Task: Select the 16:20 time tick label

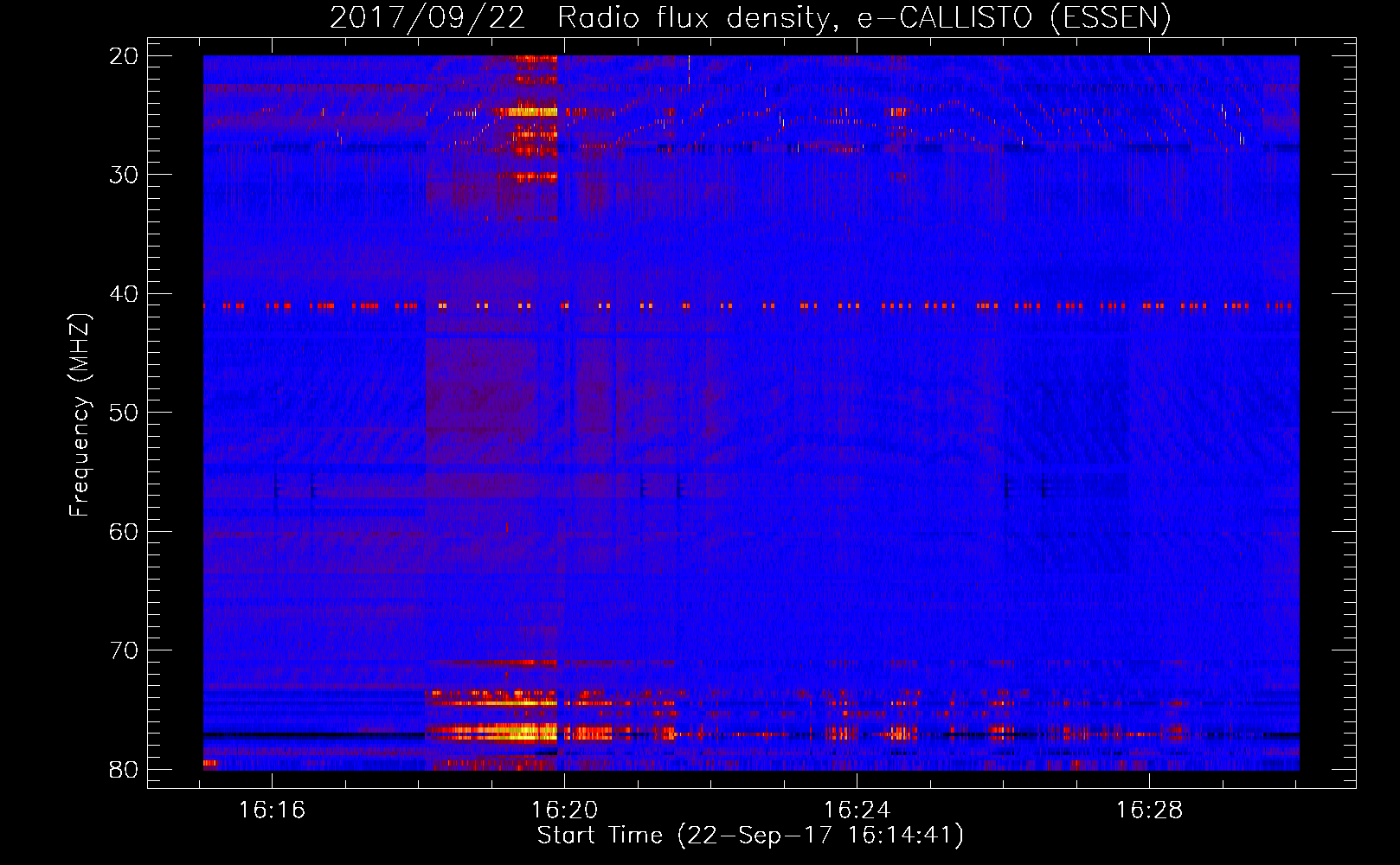Action: pos(565,811)
